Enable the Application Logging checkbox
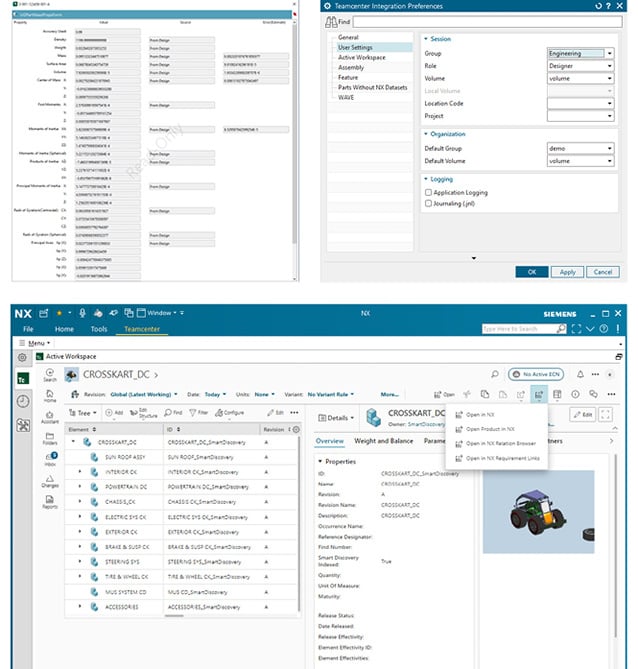 pyautogui.click(x=429, y=191)
